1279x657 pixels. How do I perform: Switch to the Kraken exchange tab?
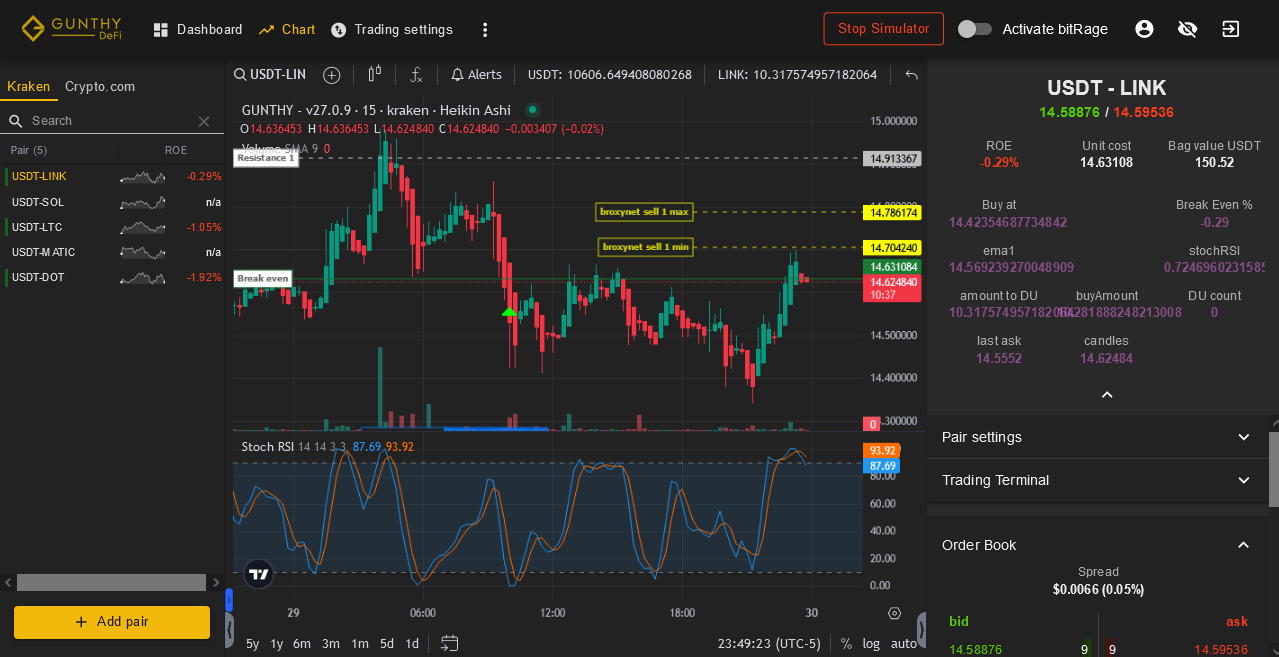pos(29,87)
